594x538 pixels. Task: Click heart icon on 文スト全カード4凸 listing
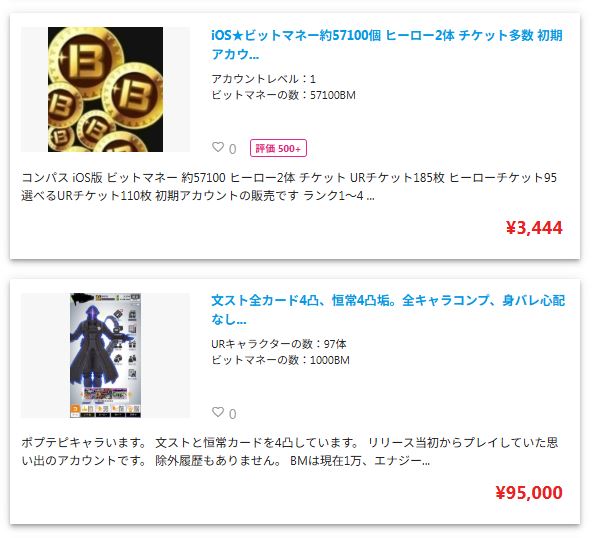click(218, 412)
